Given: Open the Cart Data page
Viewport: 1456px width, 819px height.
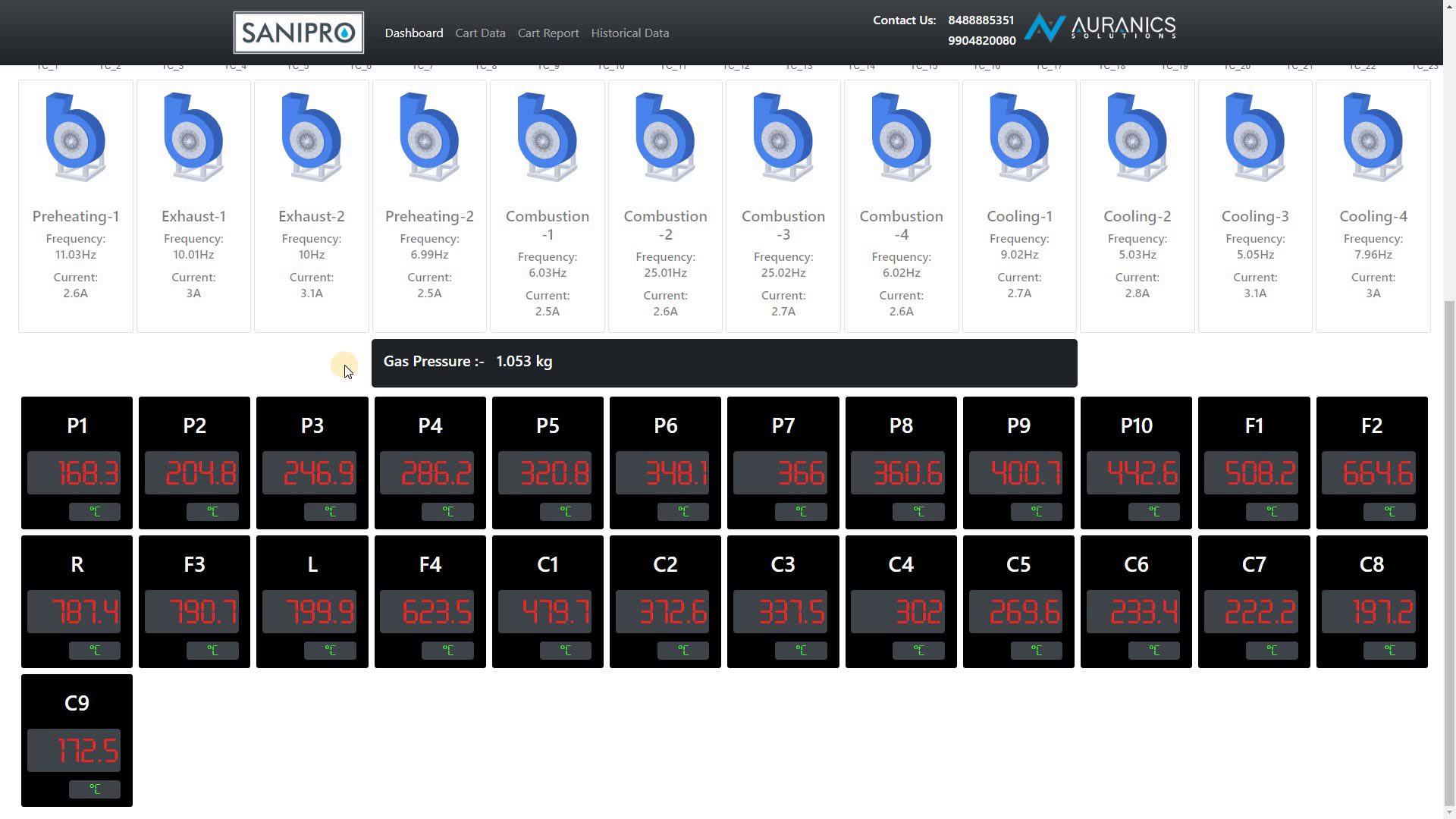Looking at the screenshot, I should pos(480,33).
